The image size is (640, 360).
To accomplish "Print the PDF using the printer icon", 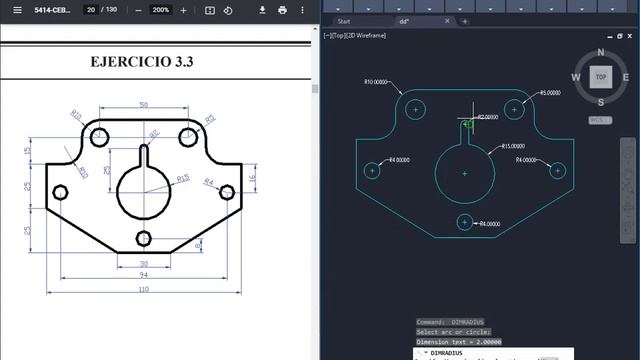I will pyautogui.click(x=282, y=10).
